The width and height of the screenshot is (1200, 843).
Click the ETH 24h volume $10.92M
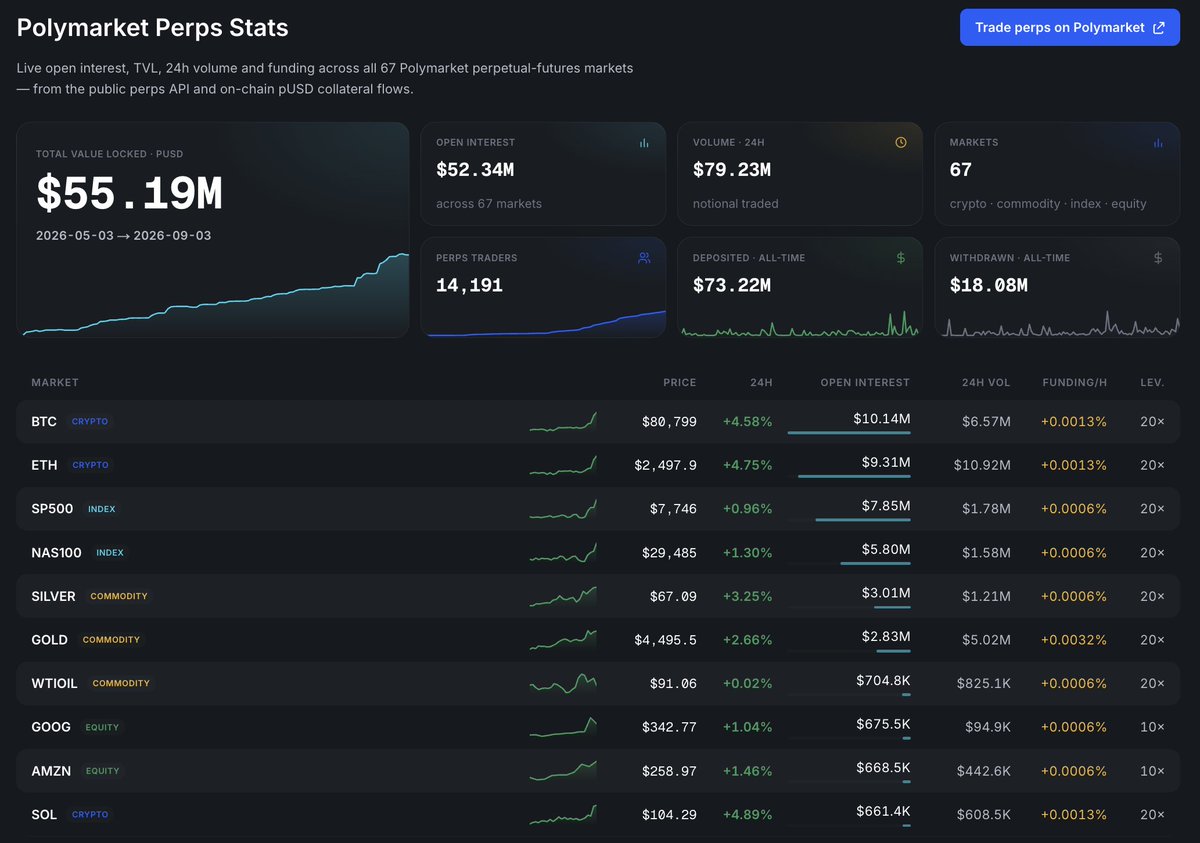(x=982, y=465)
